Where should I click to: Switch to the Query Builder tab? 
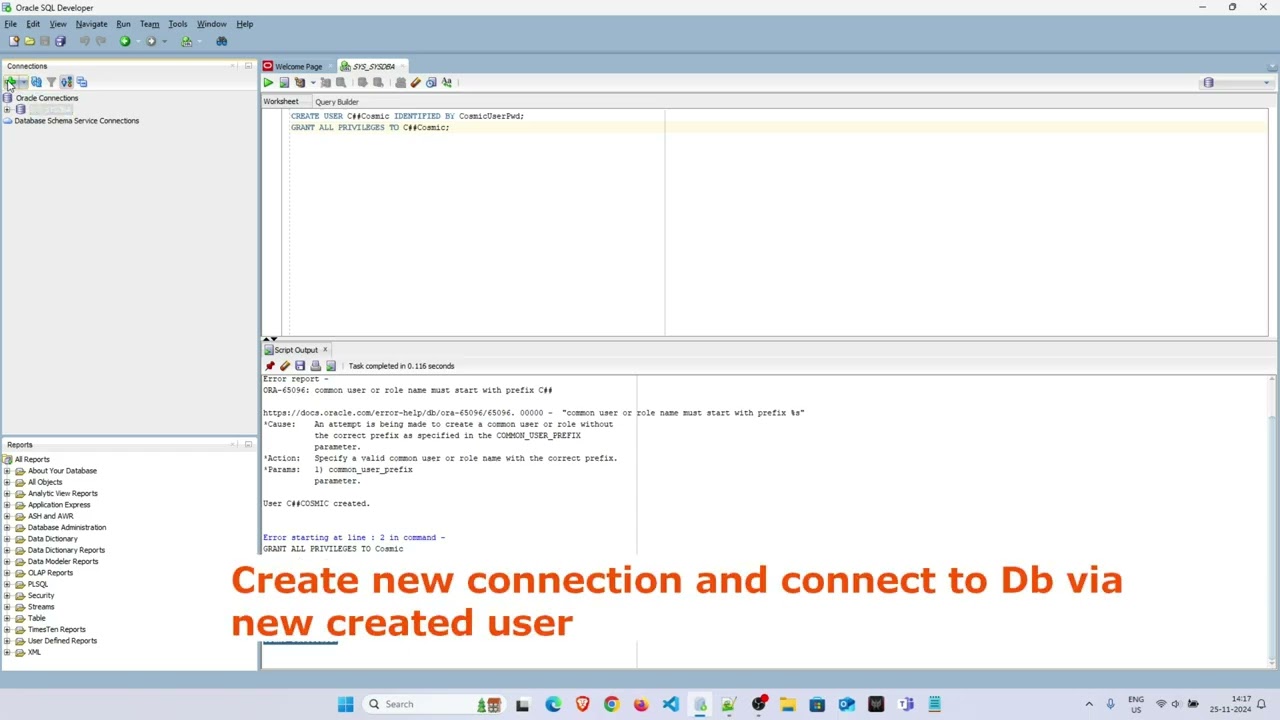point(336,102)
